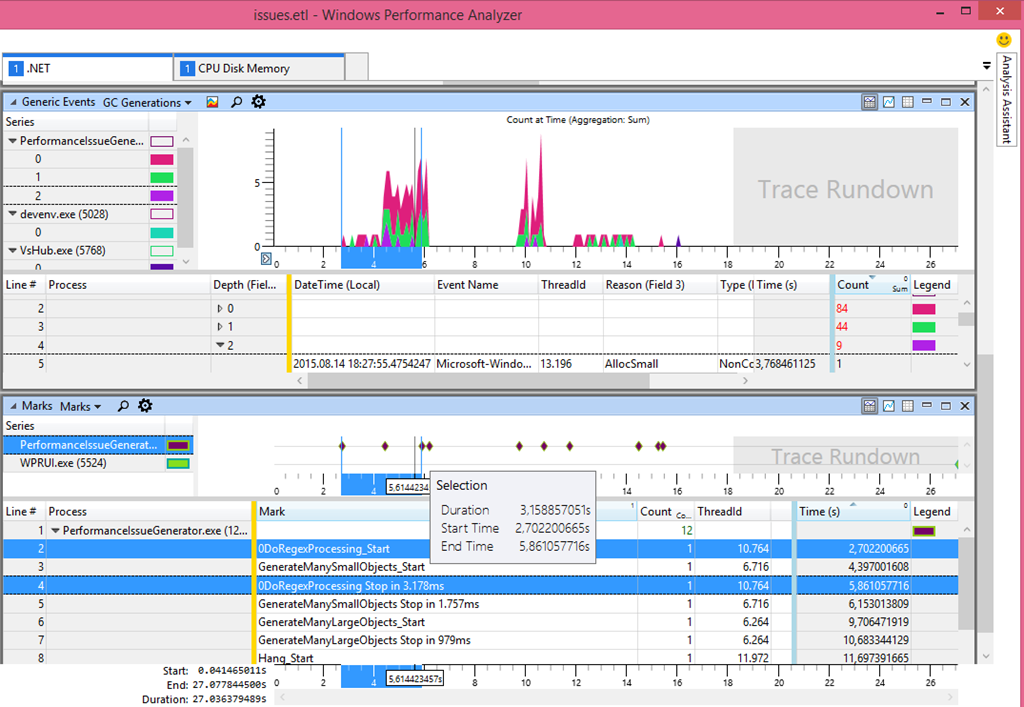Sort by Reason (Field 3) column header

(x=660, y=285)
